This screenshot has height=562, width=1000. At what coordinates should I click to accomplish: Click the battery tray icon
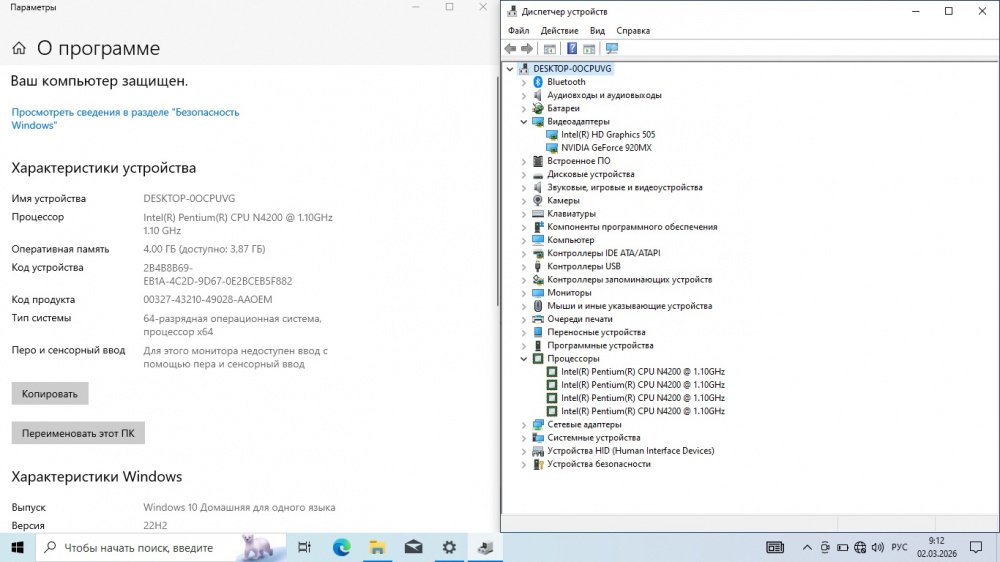coord(842,547)
